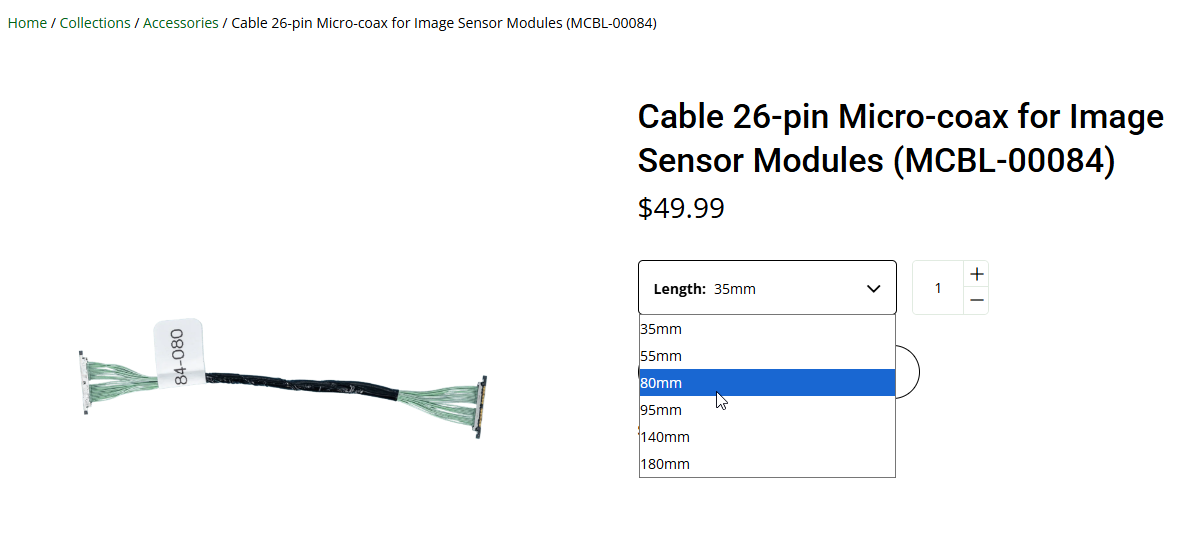The width and height of the screenshot is (1200, 554).
Task: Pick the highlighted 80mm option
Action: click(661, 383)
